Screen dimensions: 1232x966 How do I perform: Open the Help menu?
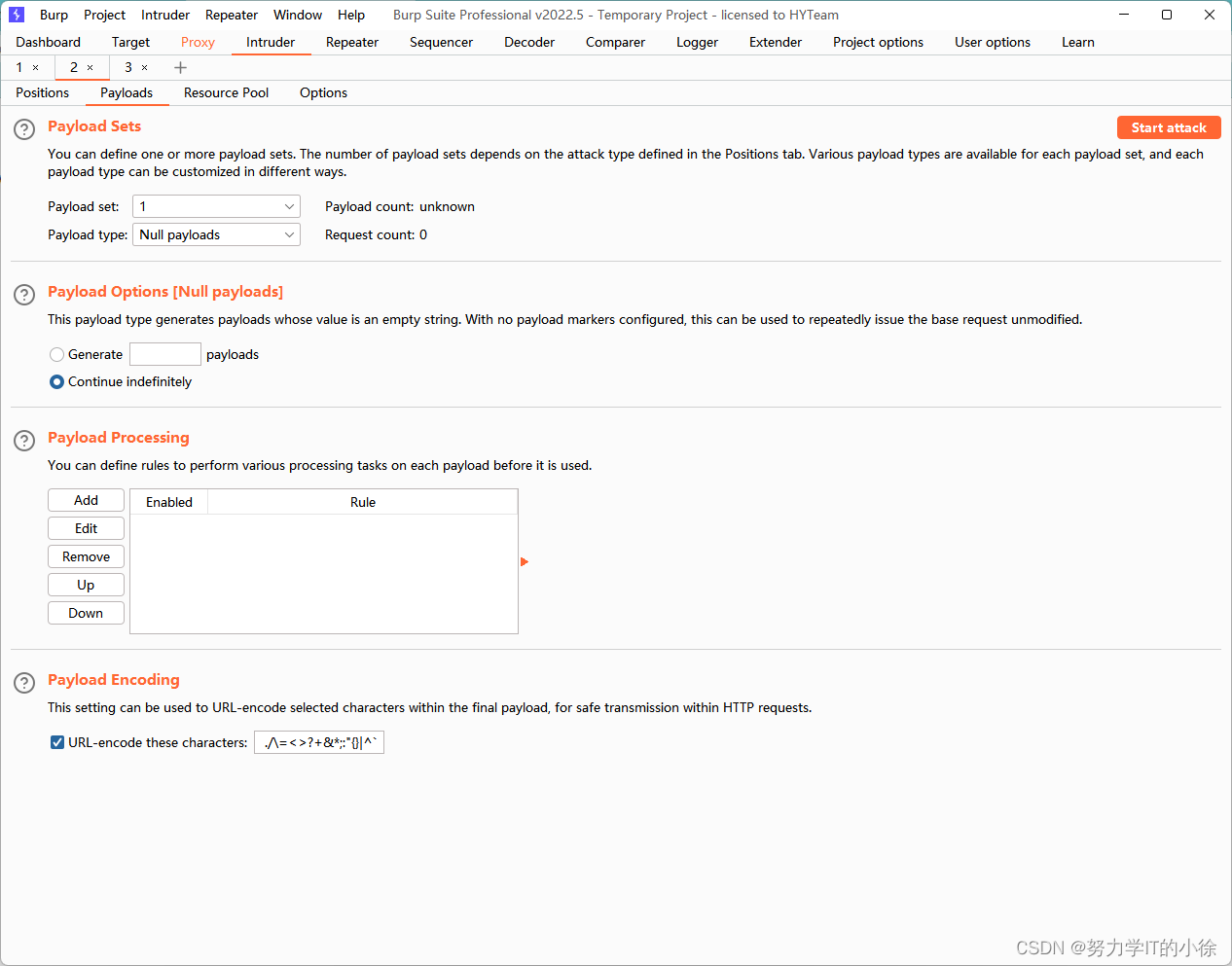(351, 15)
